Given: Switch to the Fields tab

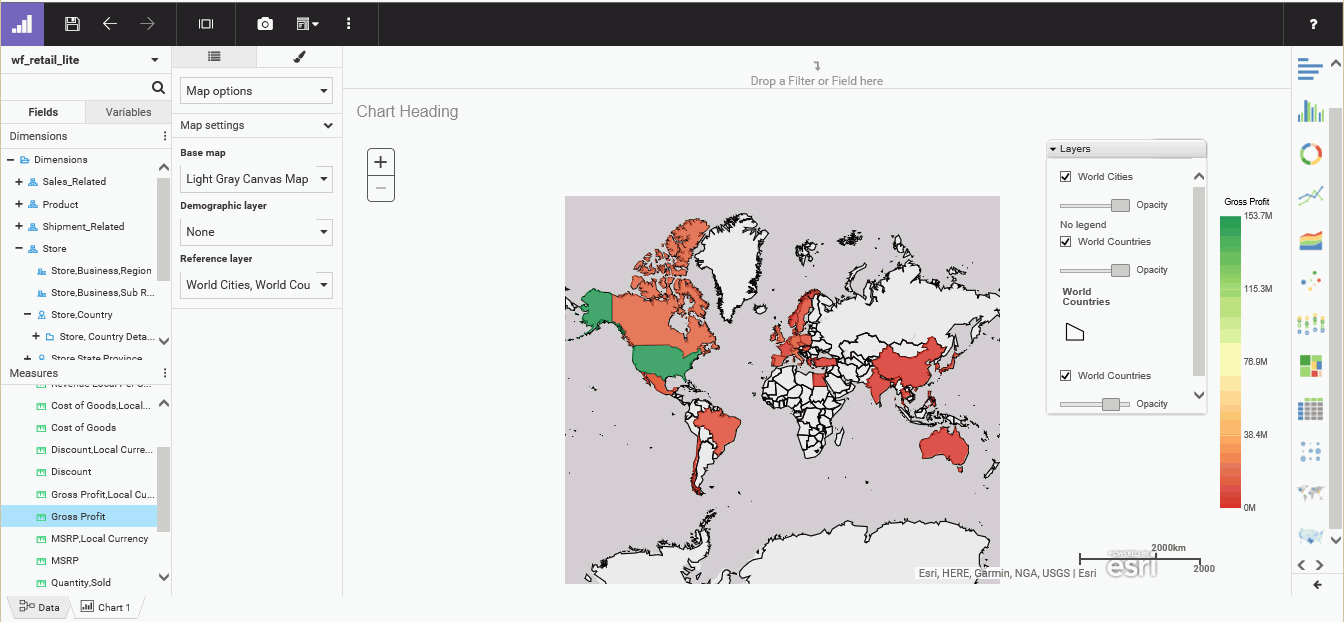Looking at the screenshot, I should [x=43, y=112].
